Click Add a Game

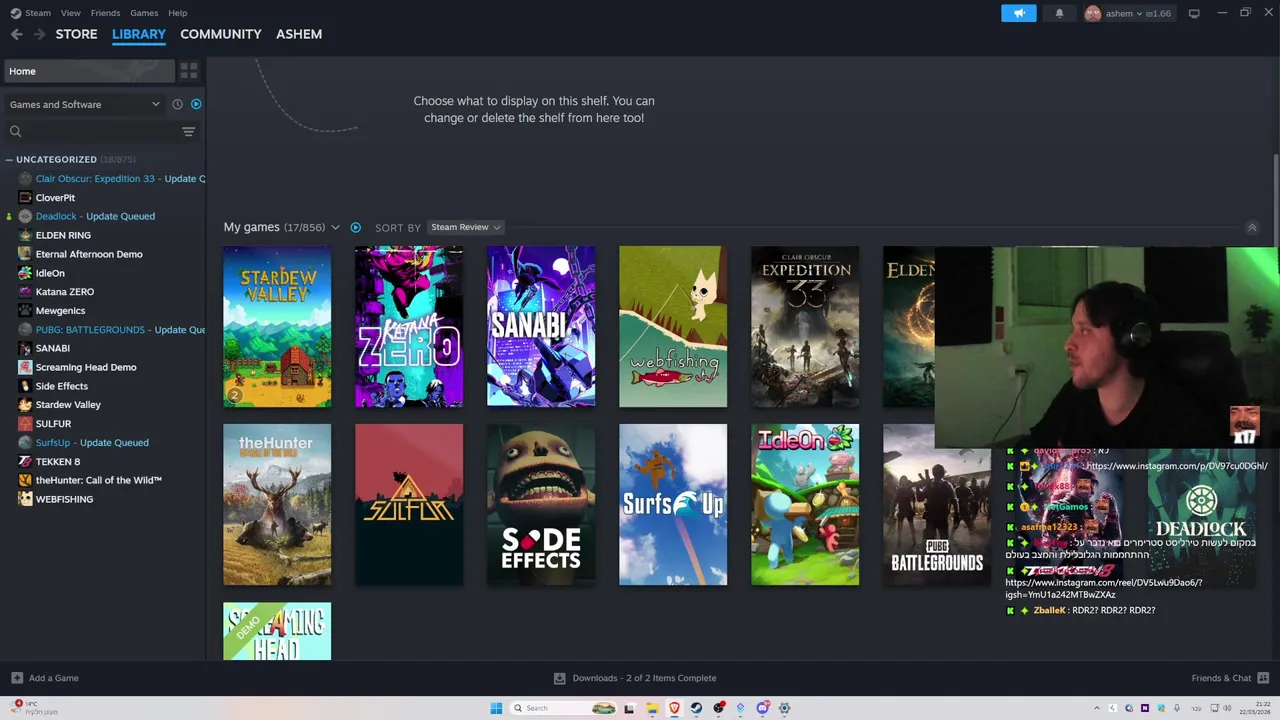(x=45, y=678)
